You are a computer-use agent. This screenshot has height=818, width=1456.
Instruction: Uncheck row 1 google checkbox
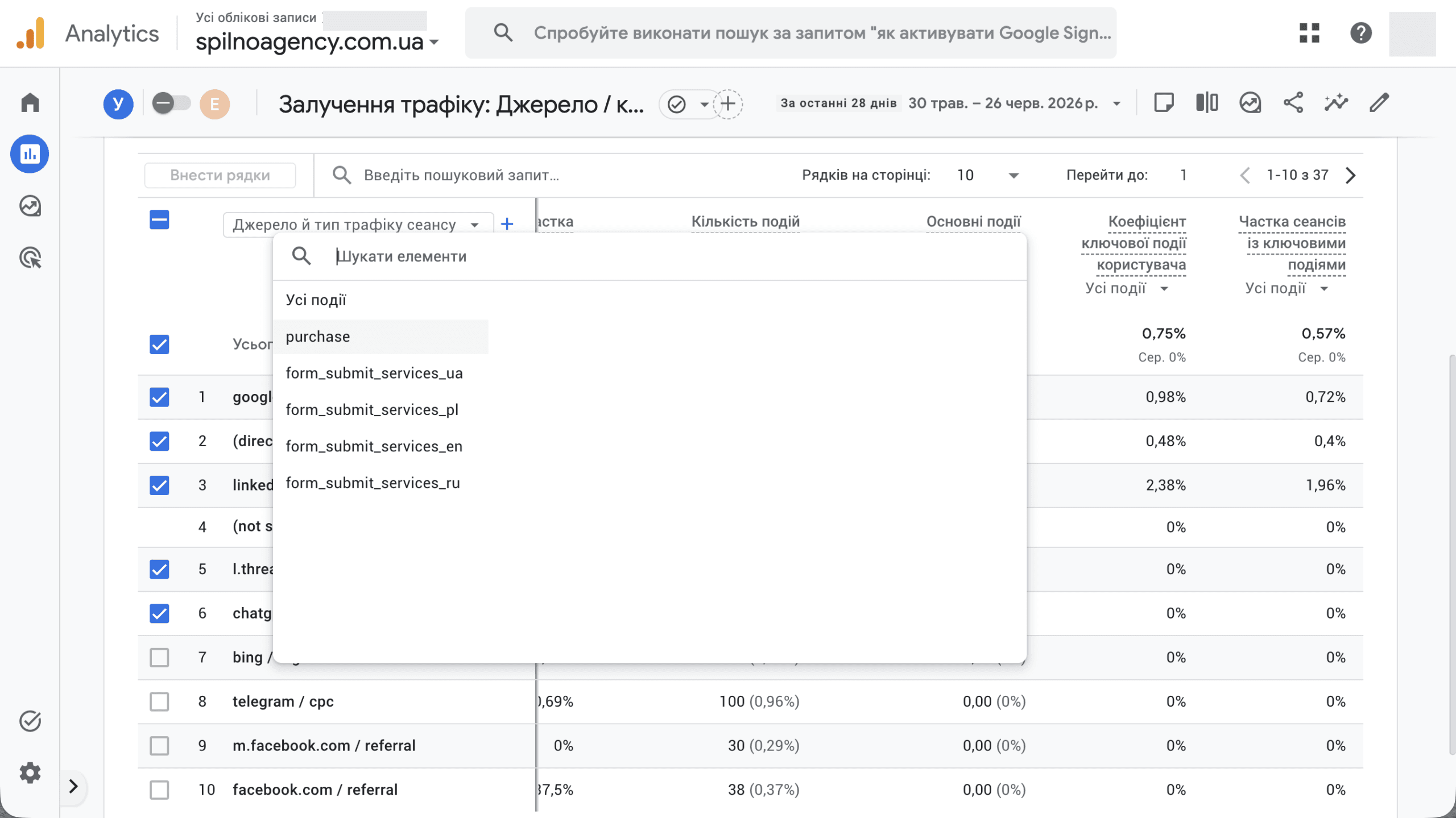pos(159,397)
